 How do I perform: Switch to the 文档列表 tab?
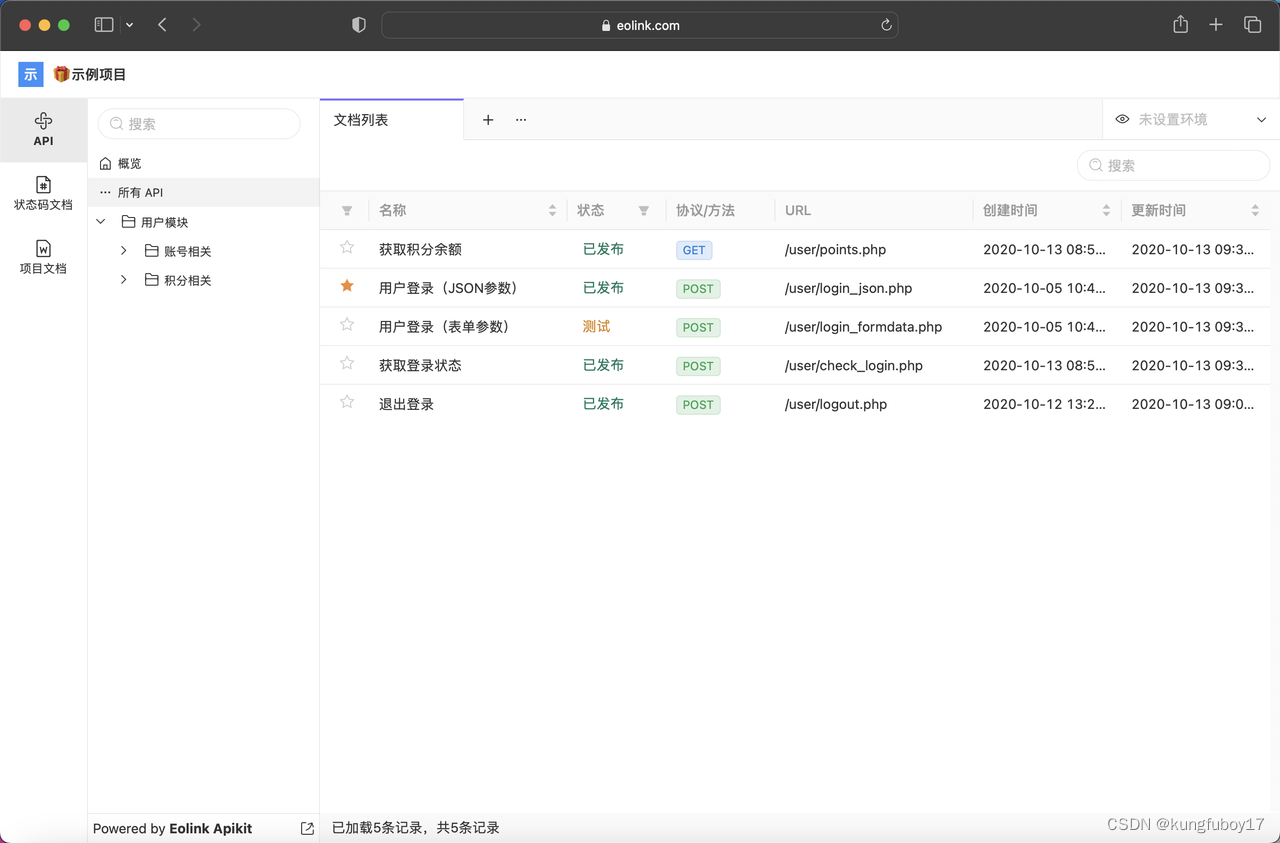point(392,120)
